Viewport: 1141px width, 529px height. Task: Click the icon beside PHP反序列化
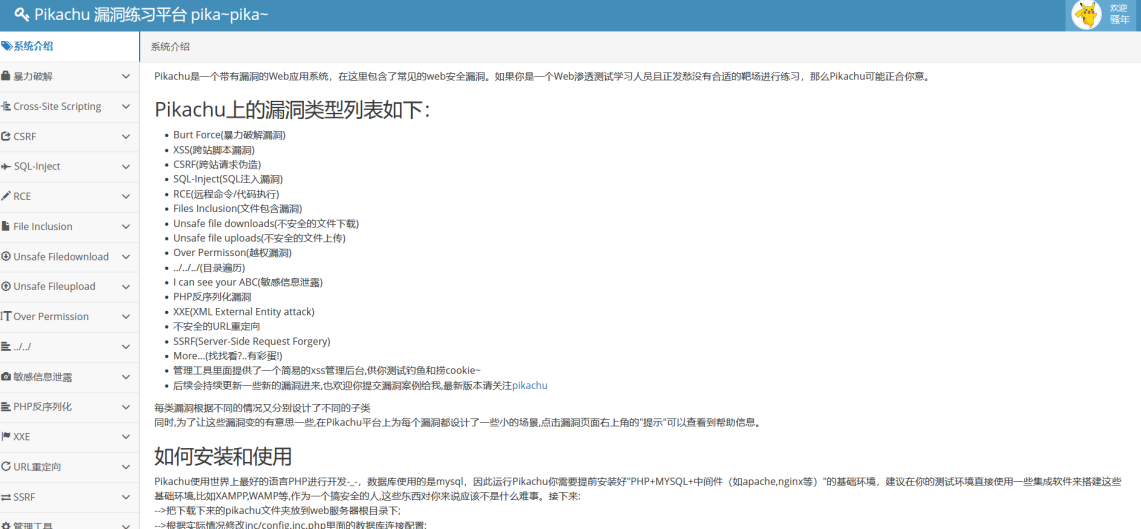6,406
